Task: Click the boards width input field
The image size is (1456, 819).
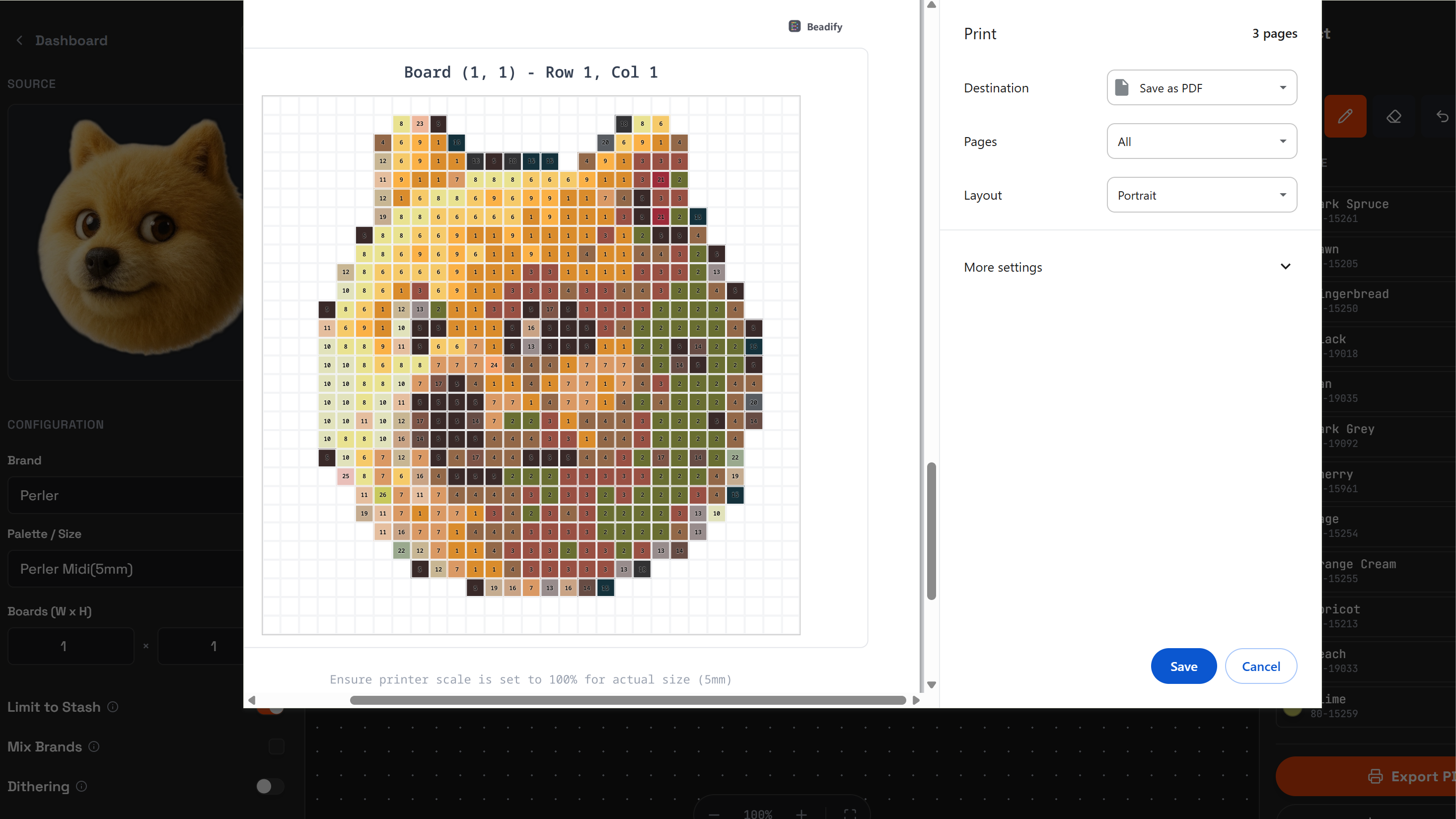Action: pyautogui.click(x=71, y=646)
